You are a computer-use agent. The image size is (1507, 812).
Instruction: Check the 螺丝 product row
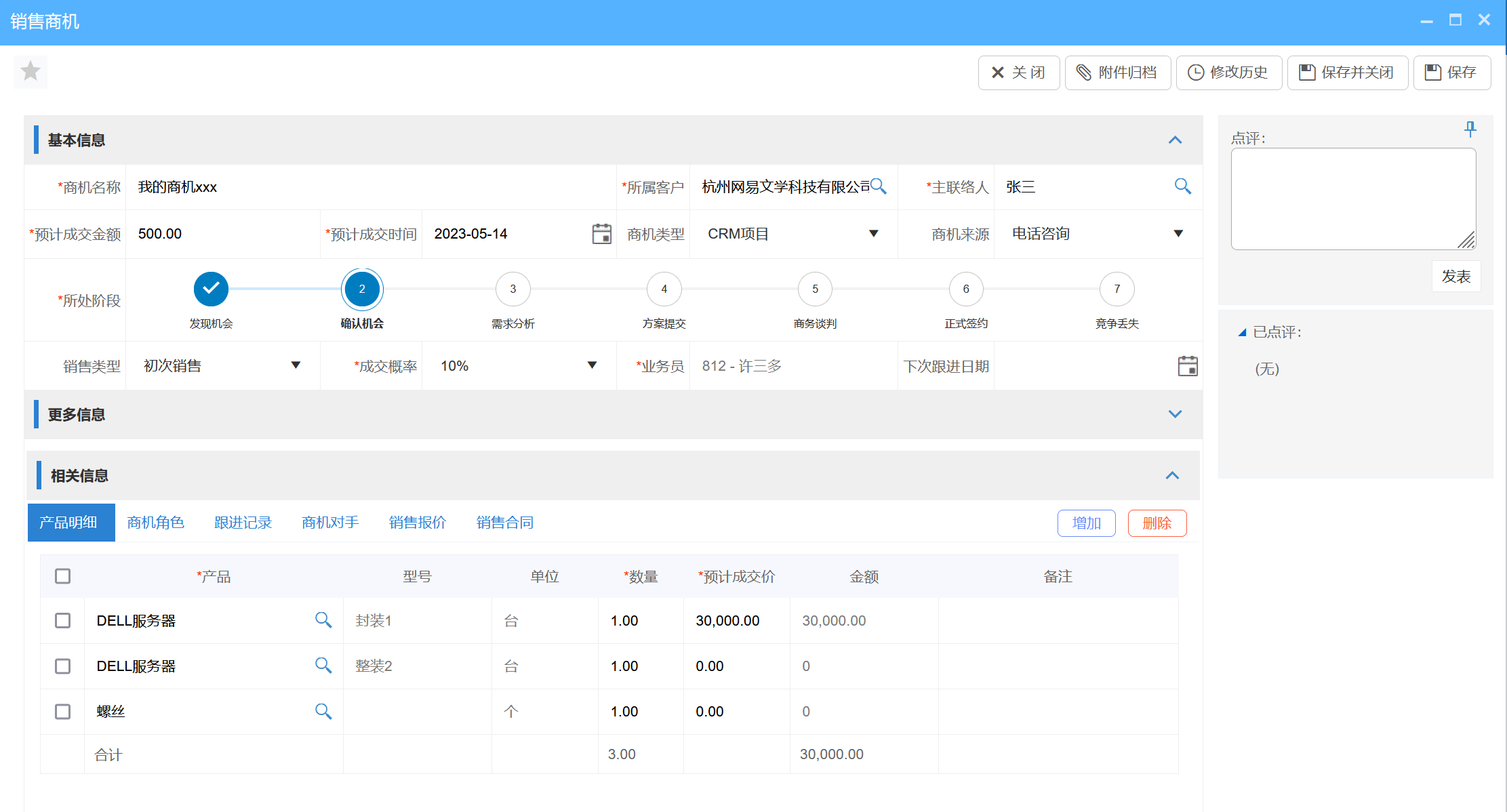(62, 712)
